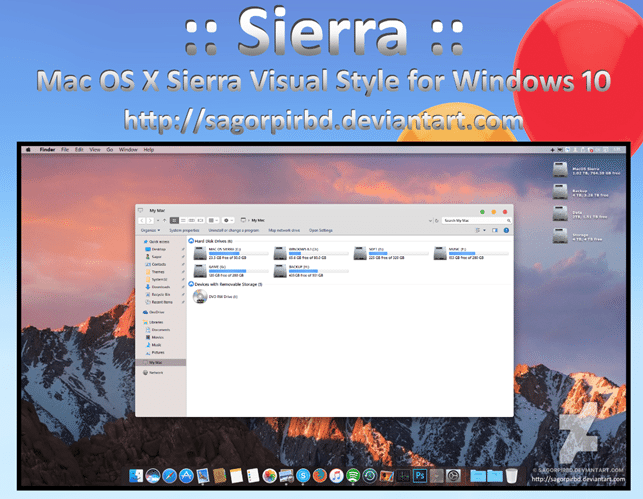
Task: Open the Trash in the dock
Action: (x=511, y=476)
